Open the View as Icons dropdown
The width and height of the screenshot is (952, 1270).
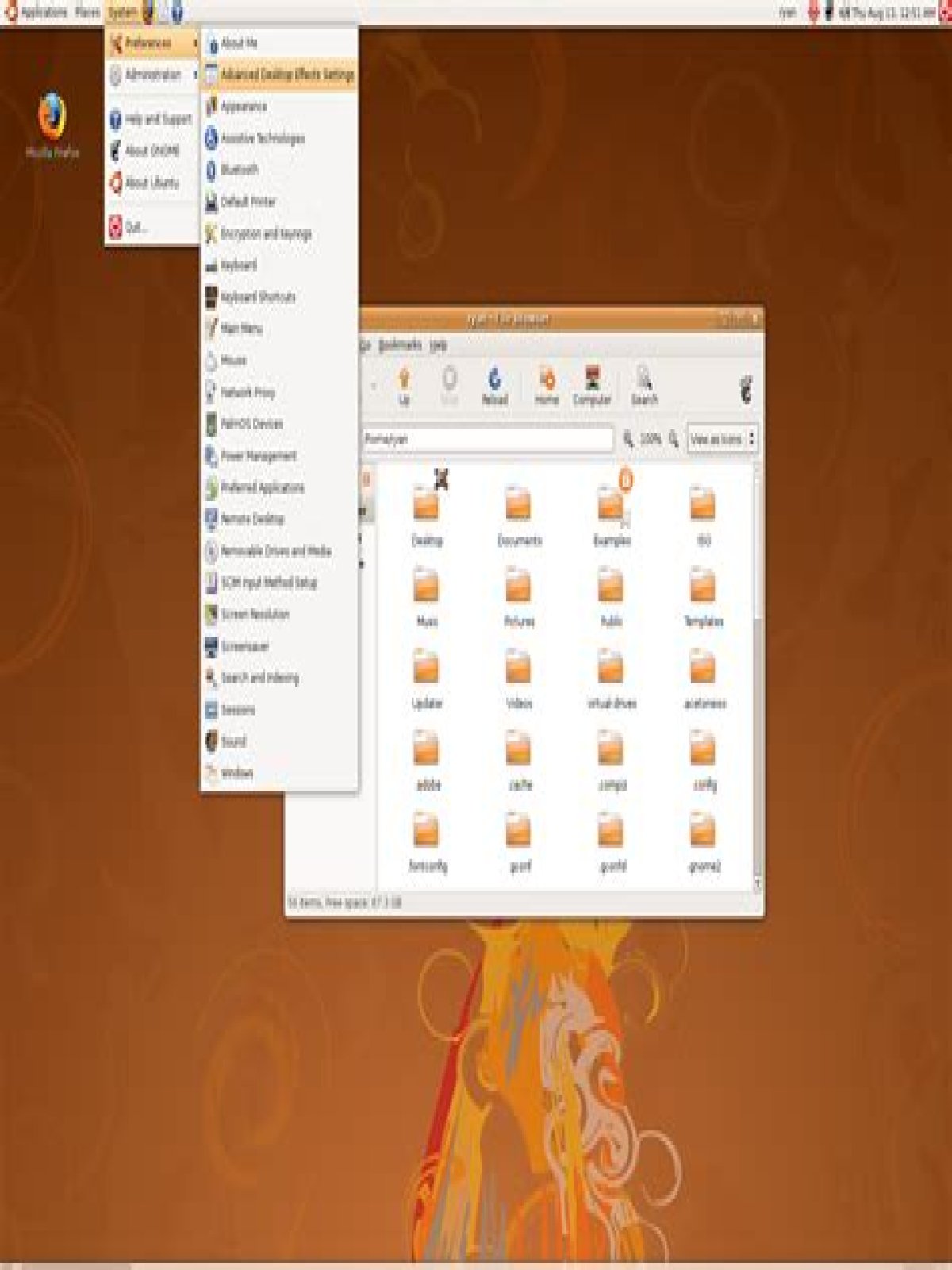pos(722,439)
